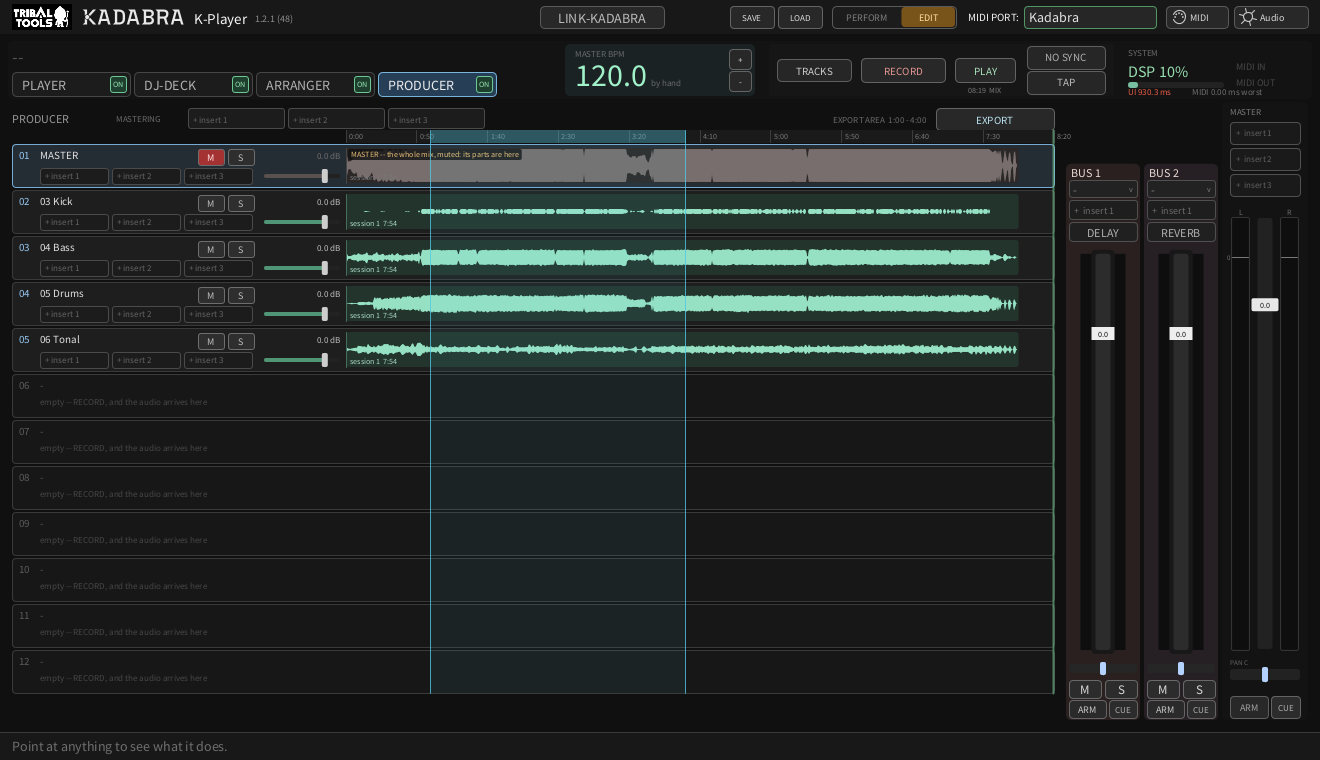Unmute the MASTER track
The image size is (1320, 760).
coord(211,157)
